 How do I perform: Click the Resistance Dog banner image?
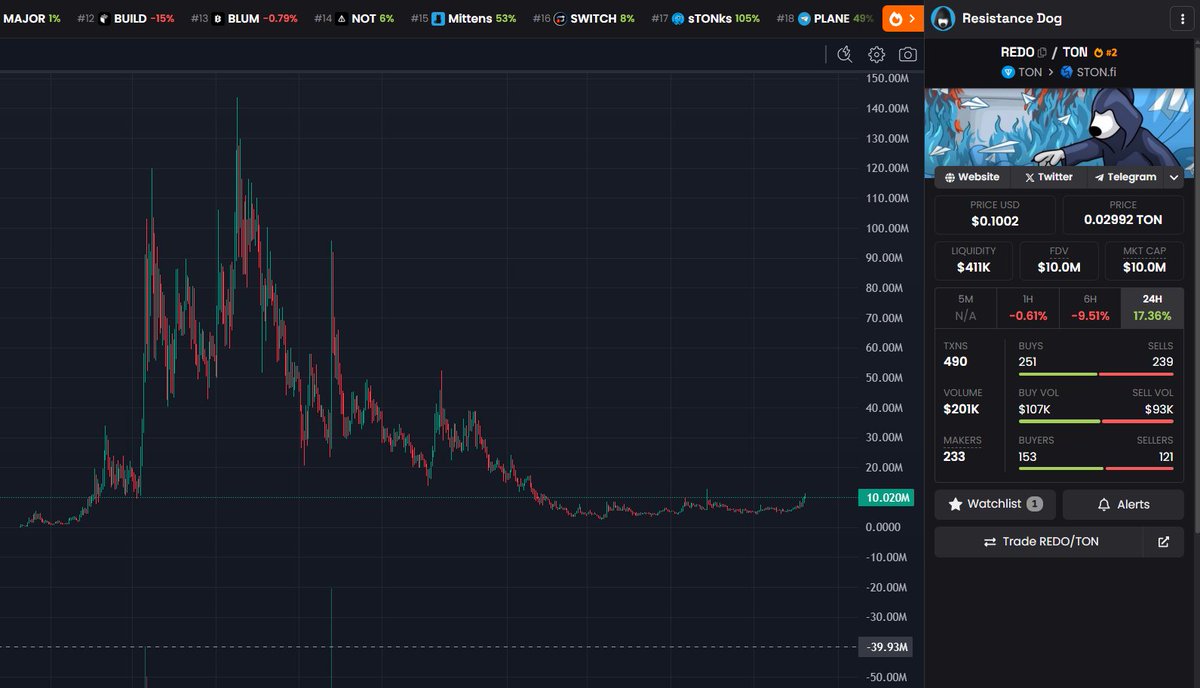[x=1059, y=126]
